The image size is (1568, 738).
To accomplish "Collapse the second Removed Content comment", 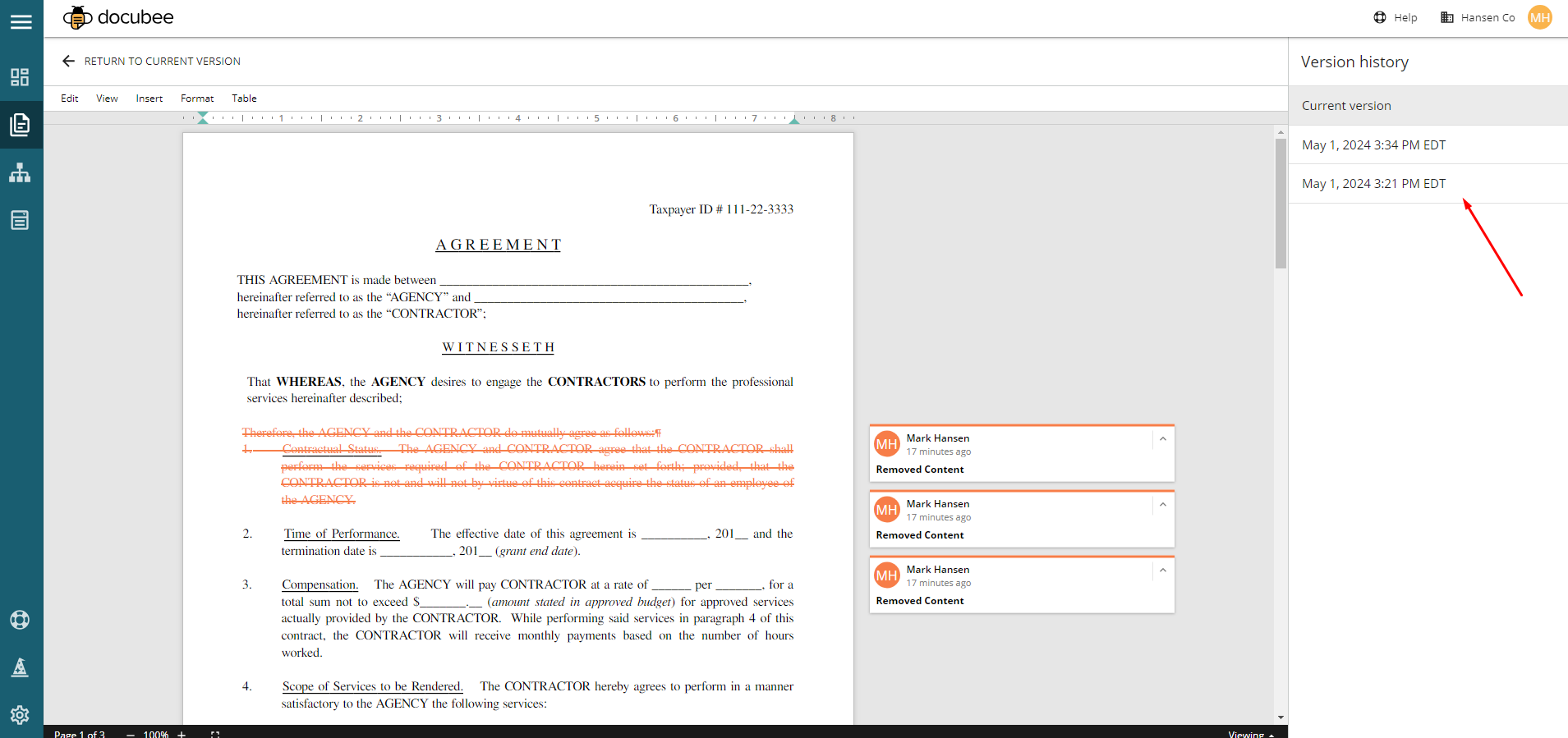I will [x=1163, y=505].
